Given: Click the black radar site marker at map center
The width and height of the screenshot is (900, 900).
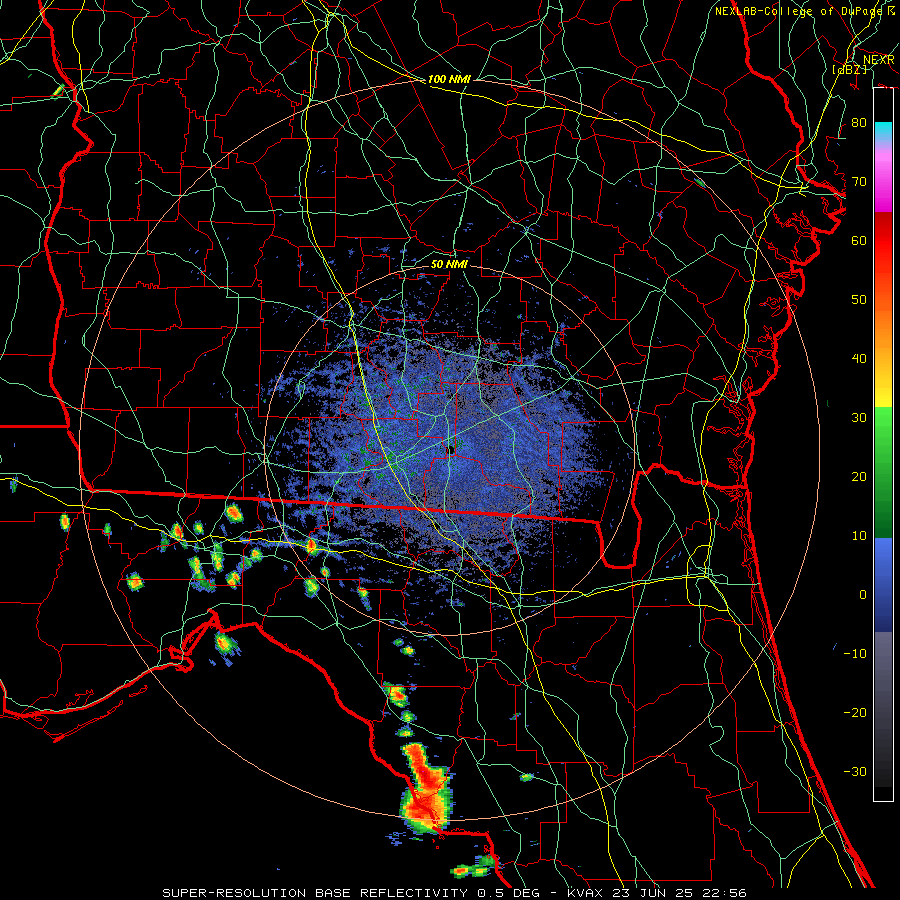Looking at the screenshot, I should click(x=451, y=449).
